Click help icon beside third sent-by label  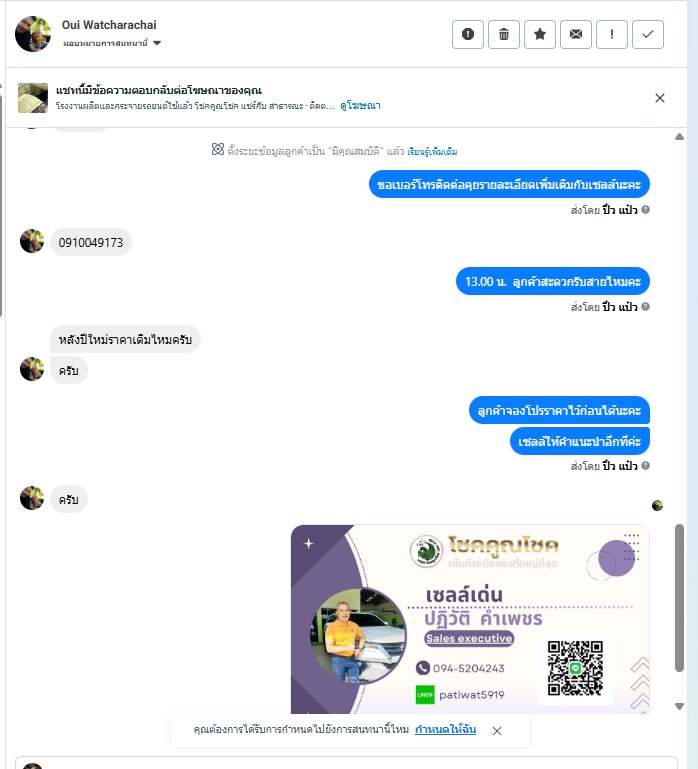click(646, 465)
